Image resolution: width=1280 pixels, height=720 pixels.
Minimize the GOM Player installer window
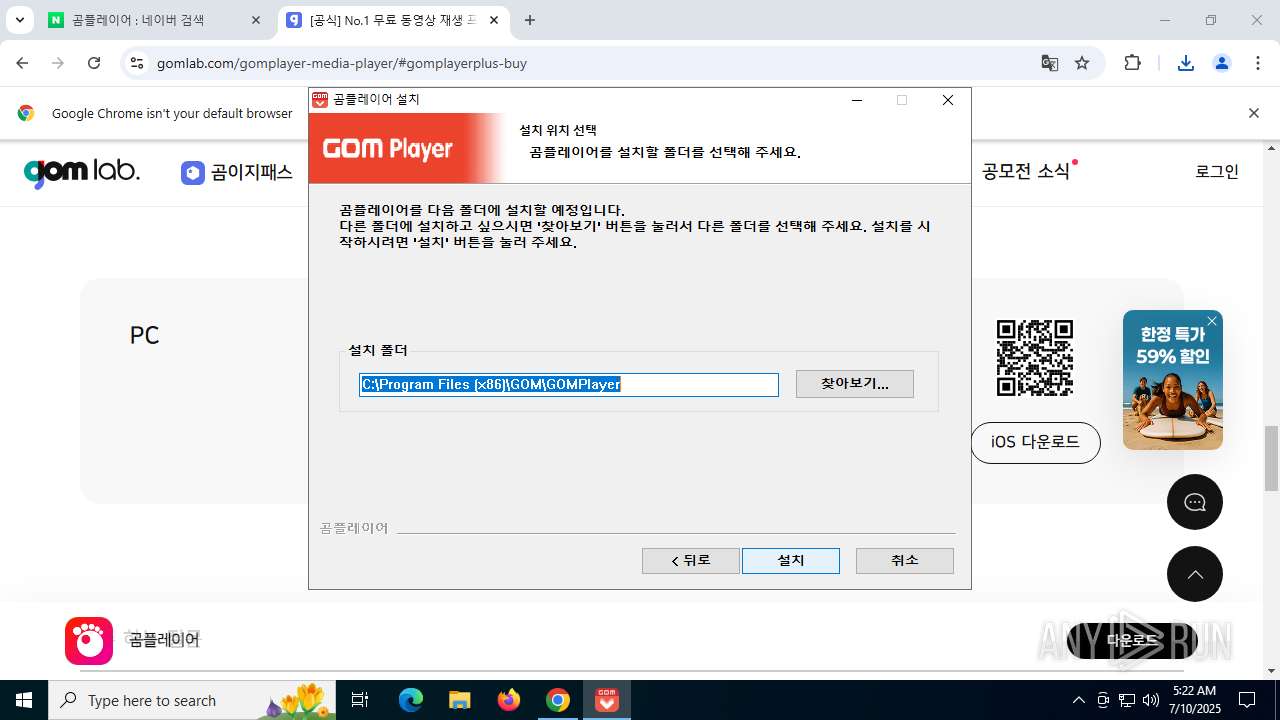point(857,100)
